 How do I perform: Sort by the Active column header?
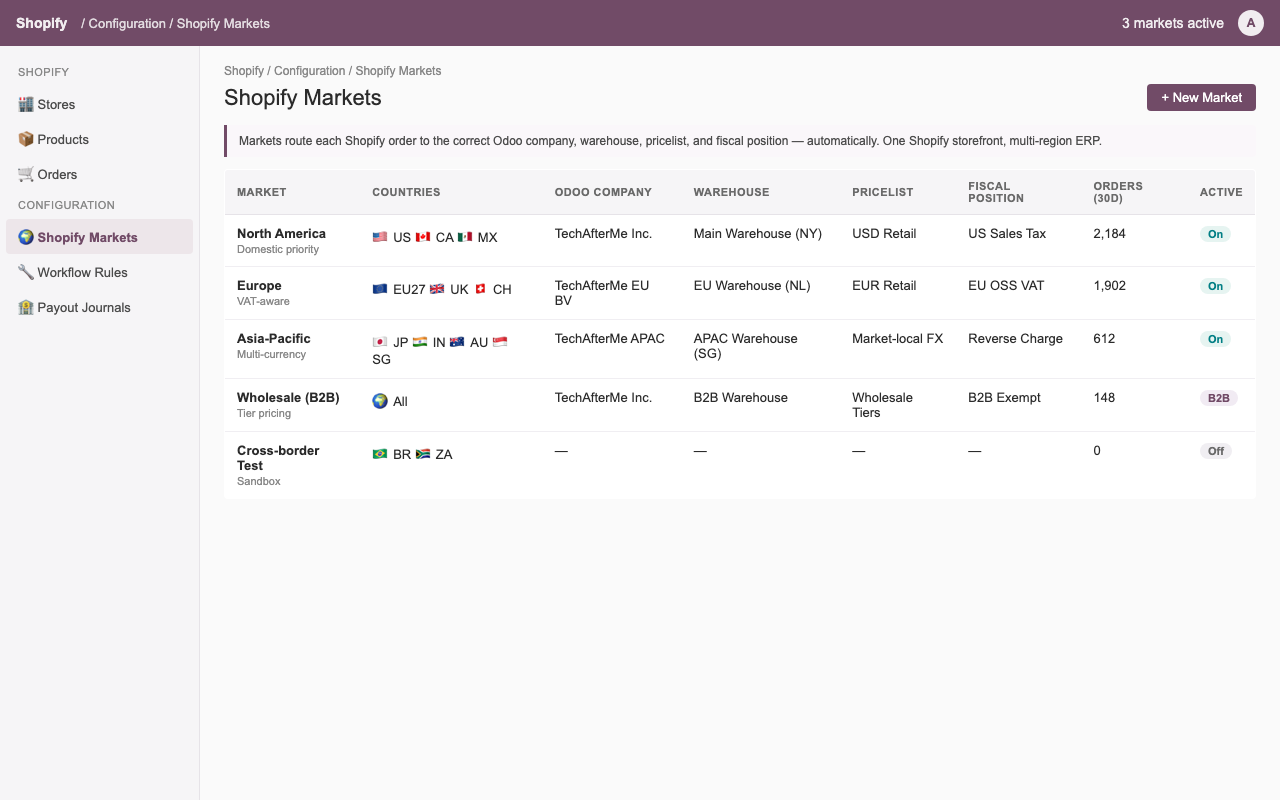point(1221,192)
